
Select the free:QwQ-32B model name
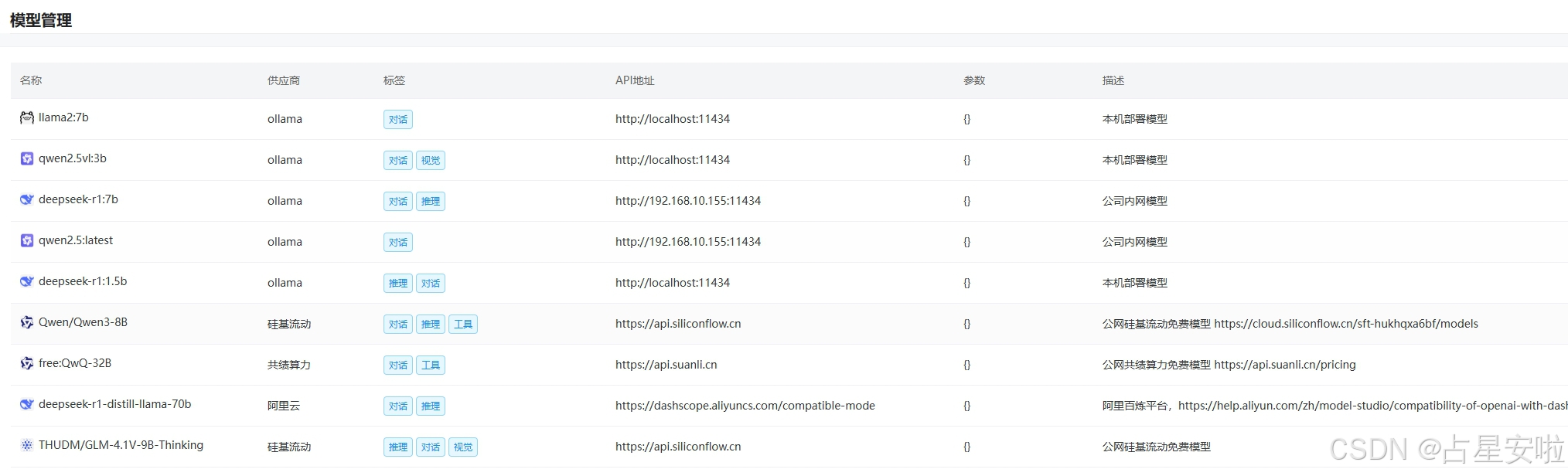pos(75,363)
